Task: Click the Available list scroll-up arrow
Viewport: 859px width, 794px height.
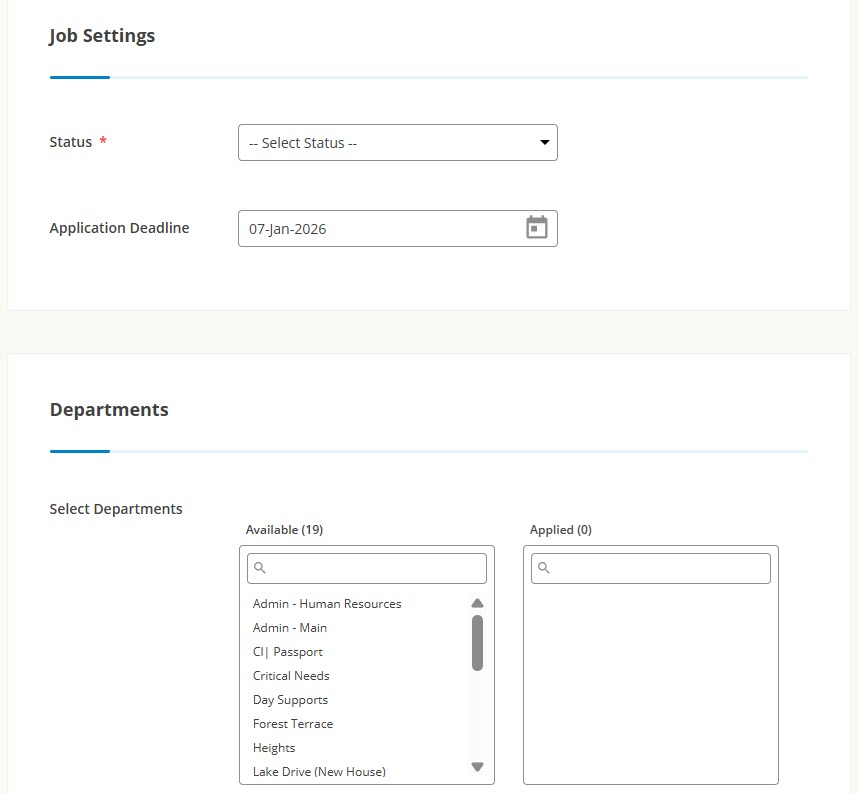Action: (477, 603)
